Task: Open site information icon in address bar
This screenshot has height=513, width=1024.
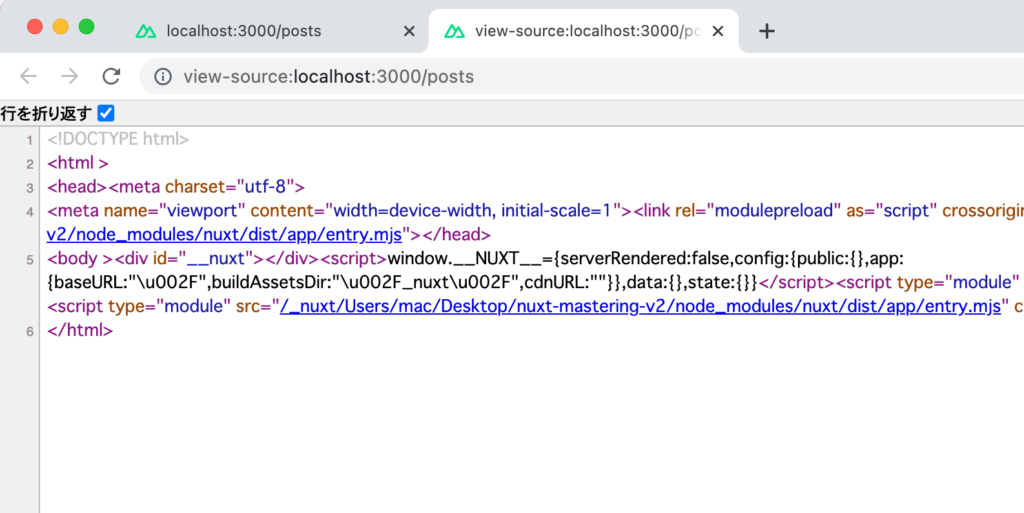Action: [x=163, y=77]
